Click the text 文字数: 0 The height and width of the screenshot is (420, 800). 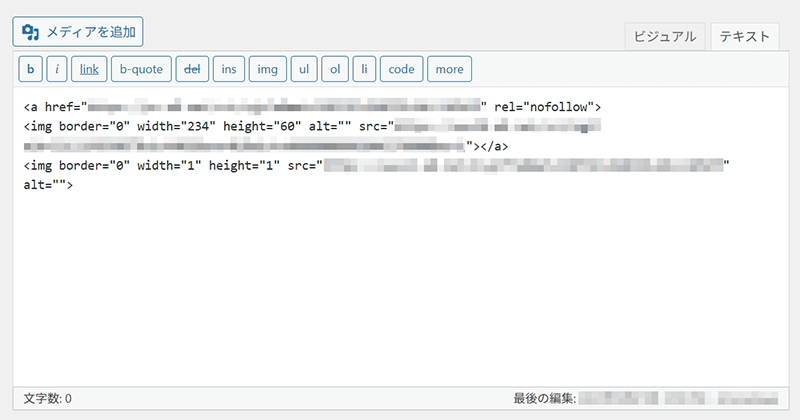47,399
